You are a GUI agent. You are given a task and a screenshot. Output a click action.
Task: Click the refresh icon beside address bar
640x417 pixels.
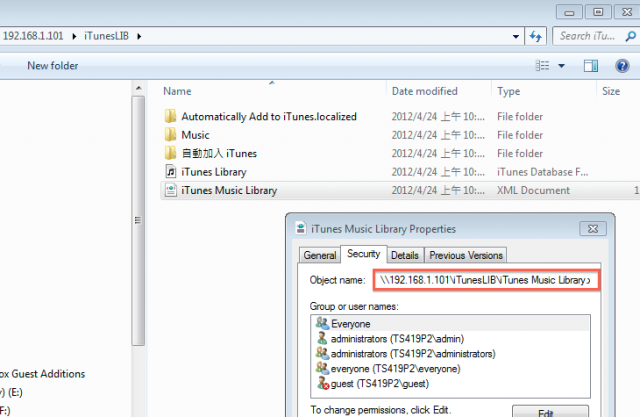535,36
